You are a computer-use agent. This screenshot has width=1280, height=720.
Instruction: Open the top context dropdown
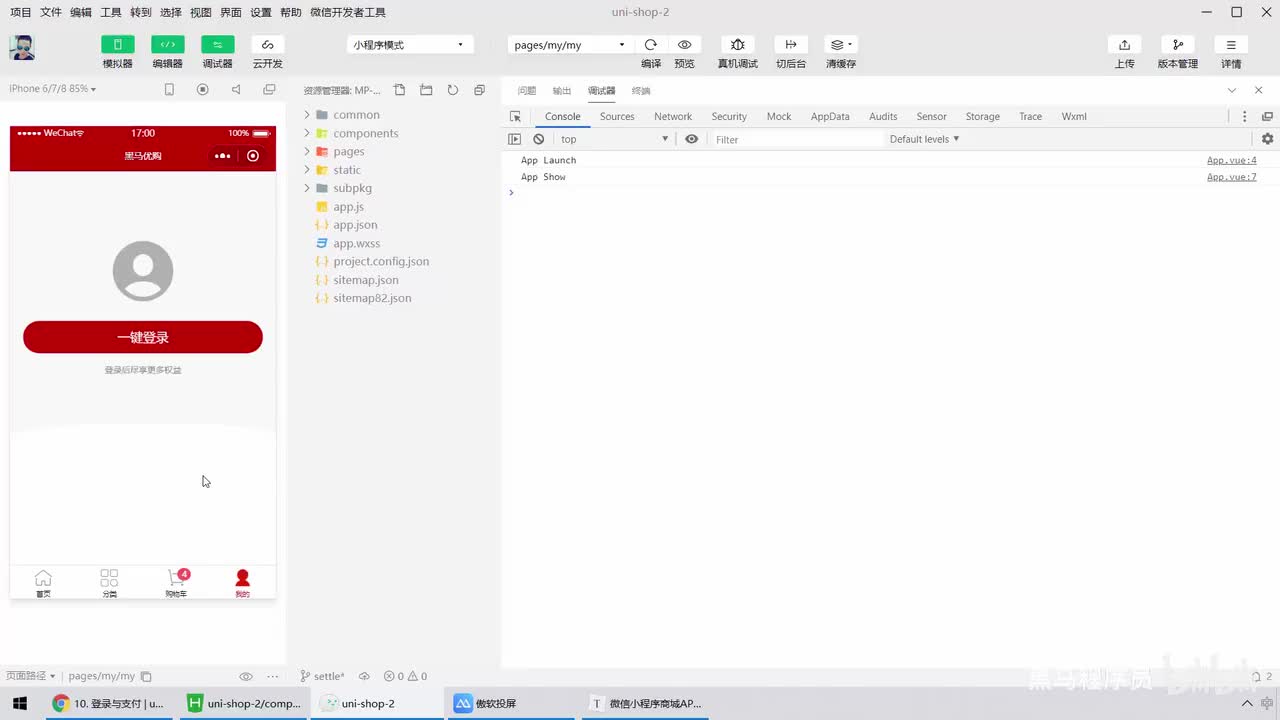pyautogui.click(x=614, y=139)
